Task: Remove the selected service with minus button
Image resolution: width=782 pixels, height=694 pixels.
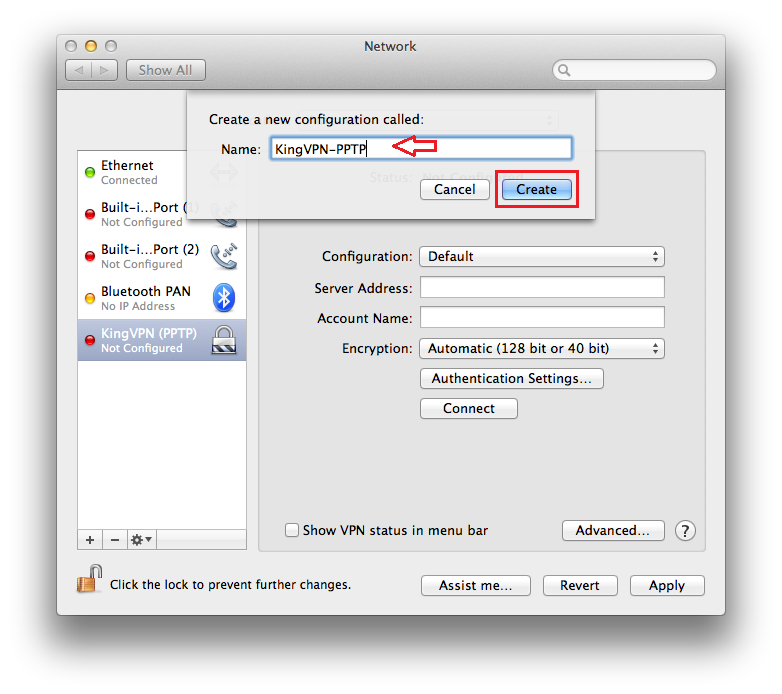Action: [x=115, y=540]
